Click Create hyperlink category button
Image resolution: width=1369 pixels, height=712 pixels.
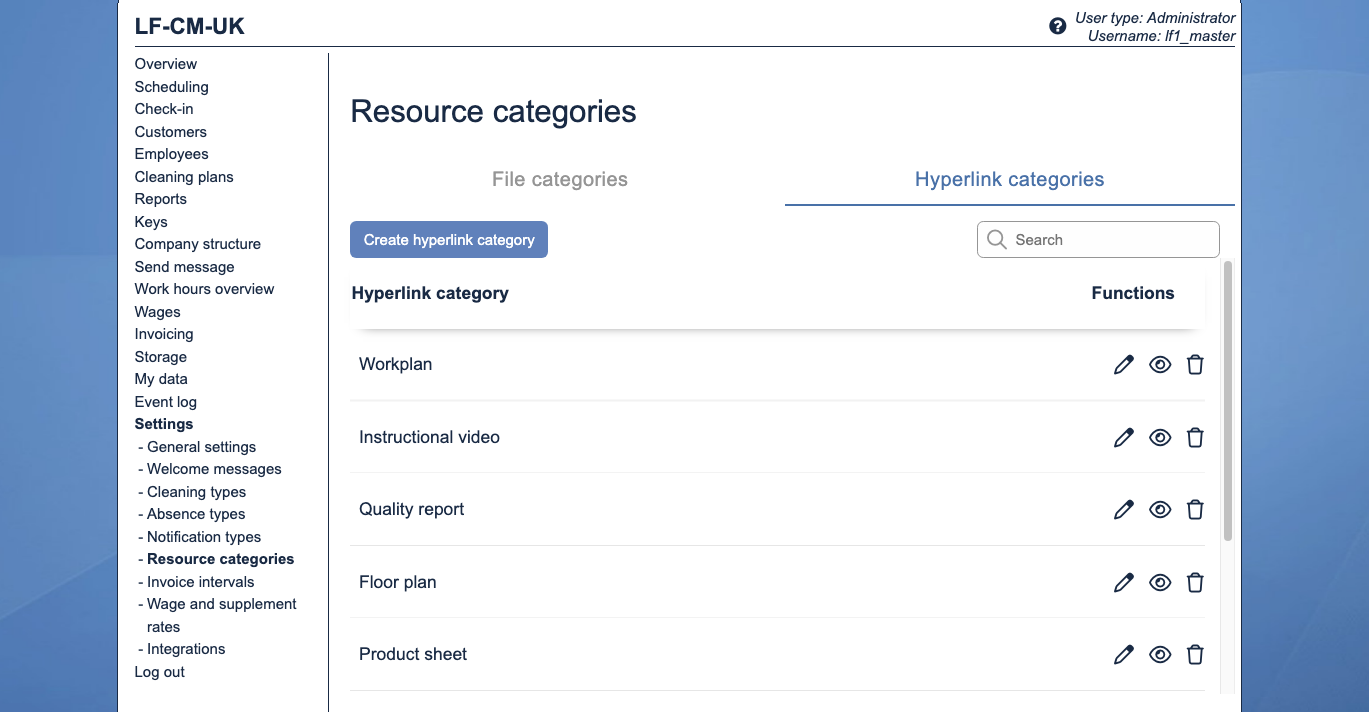pyautogui.click(x=449, y=240)
